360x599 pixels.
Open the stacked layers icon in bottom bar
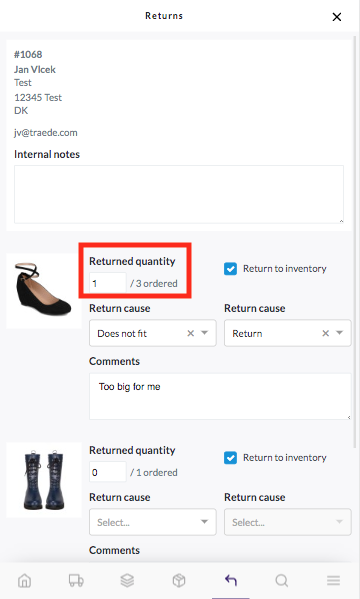pos(127,581)
